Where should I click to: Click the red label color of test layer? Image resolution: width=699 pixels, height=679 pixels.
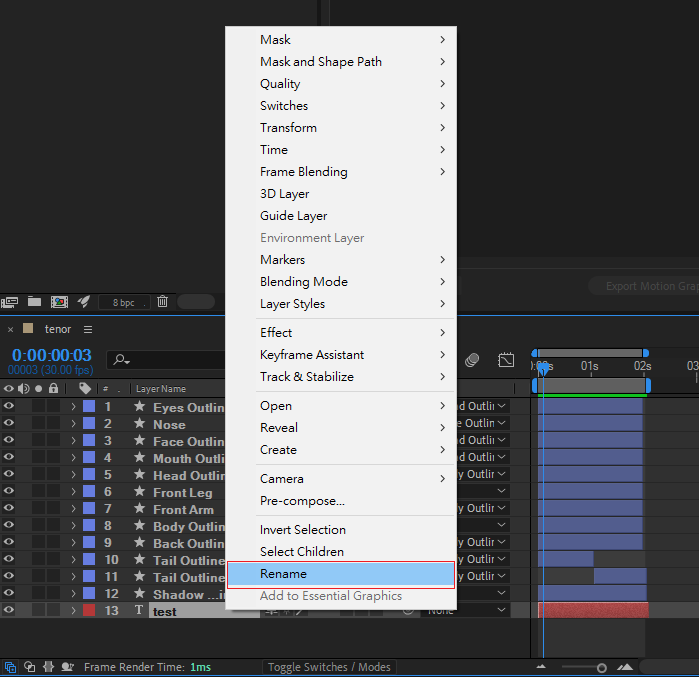[89, 610]
